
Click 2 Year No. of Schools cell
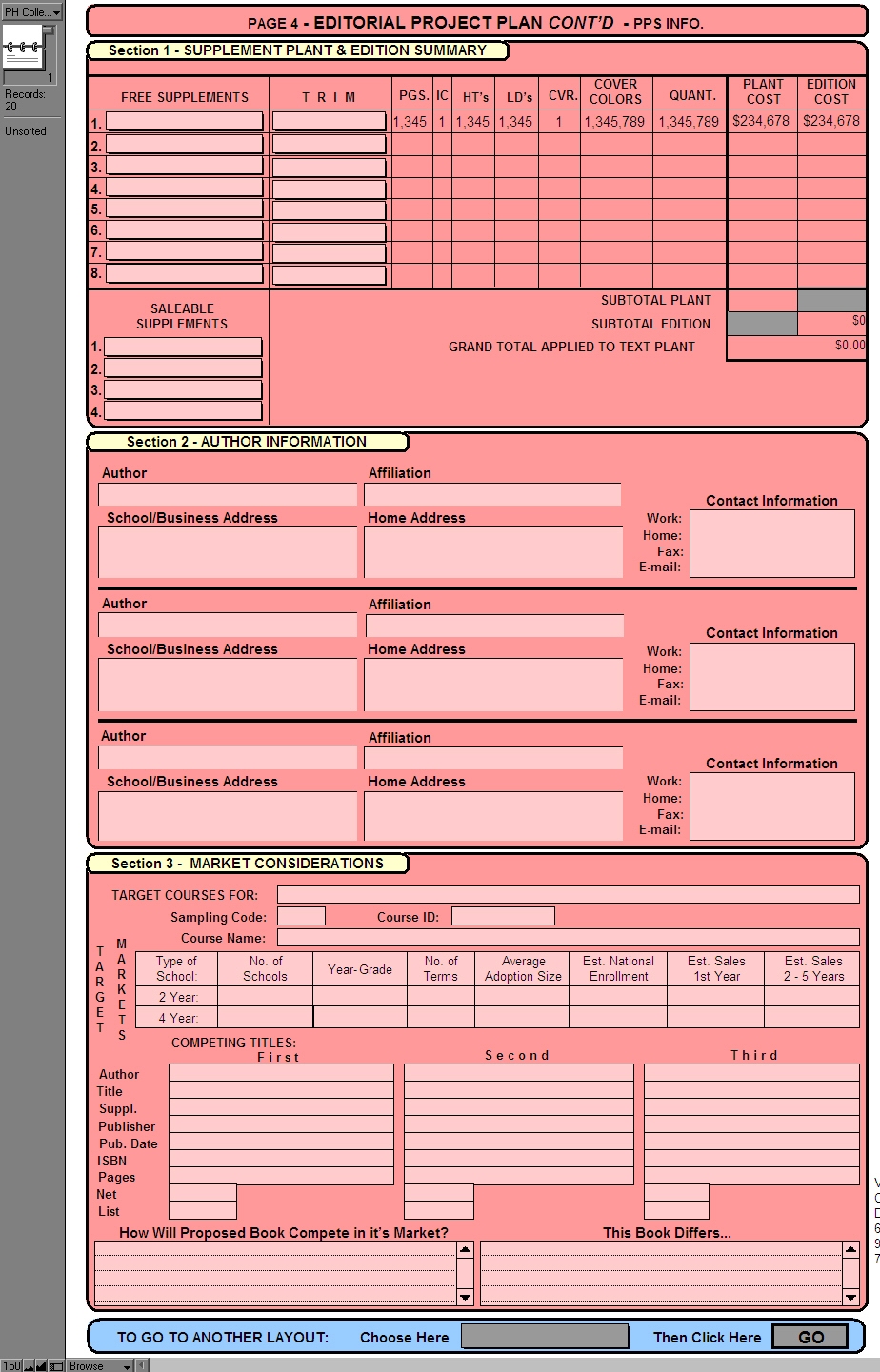pos(265,997)
